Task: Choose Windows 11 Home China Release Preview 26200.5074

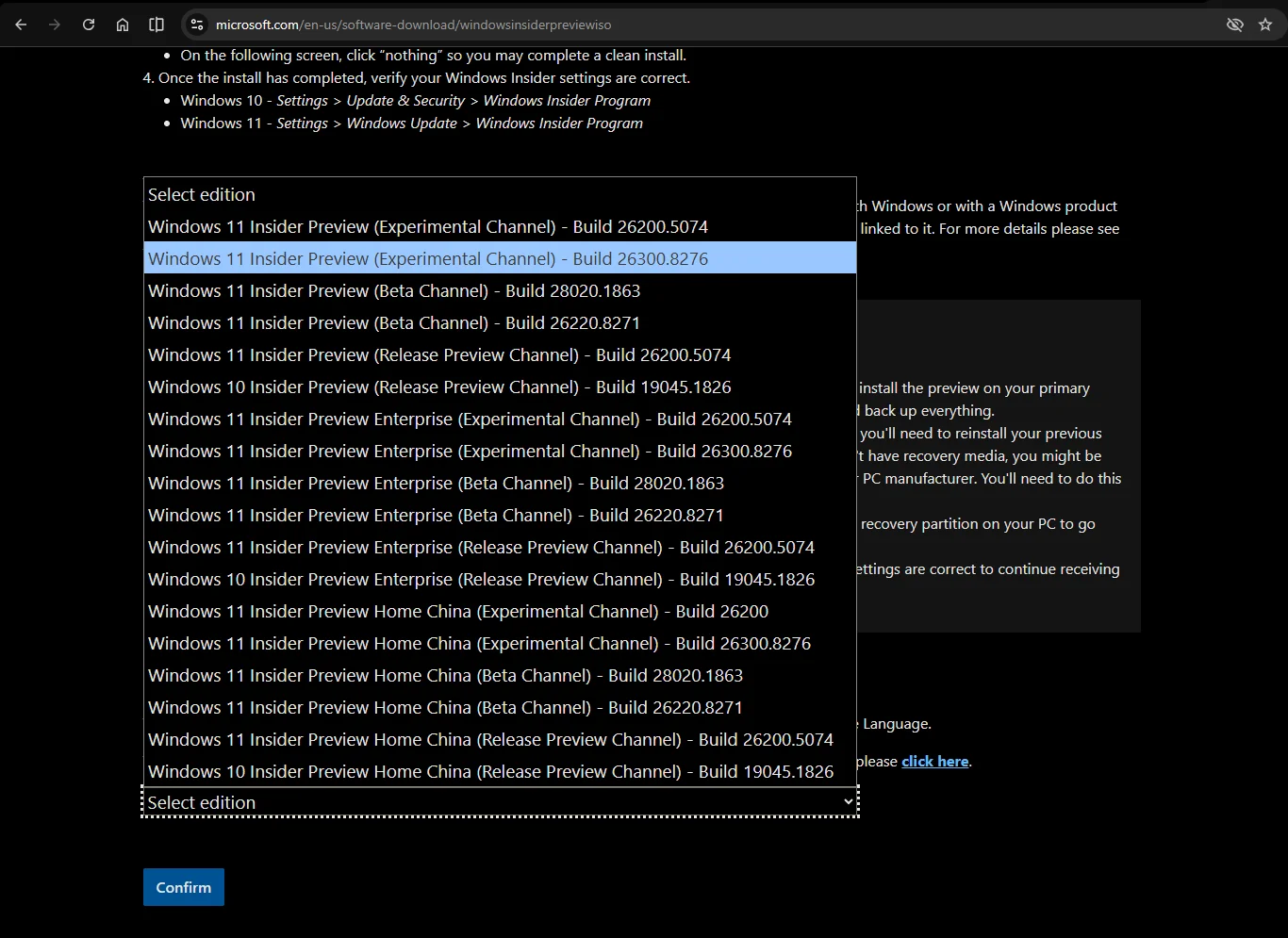Action: [500, 739]
